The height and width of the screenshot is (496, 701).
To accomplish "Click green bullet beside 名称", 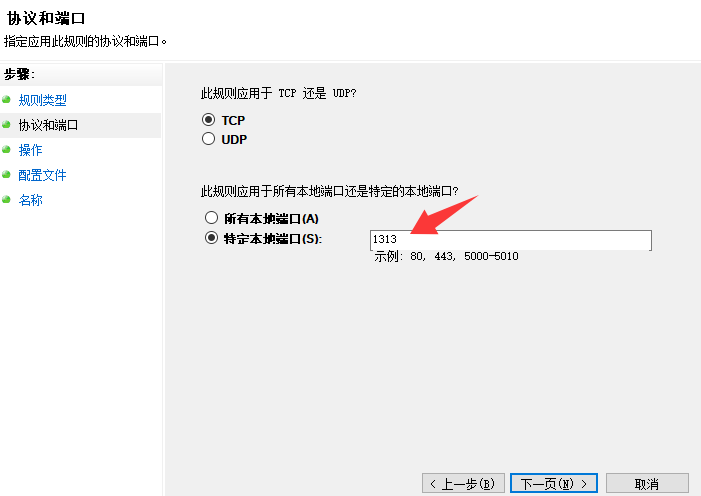I will (6, 199).
